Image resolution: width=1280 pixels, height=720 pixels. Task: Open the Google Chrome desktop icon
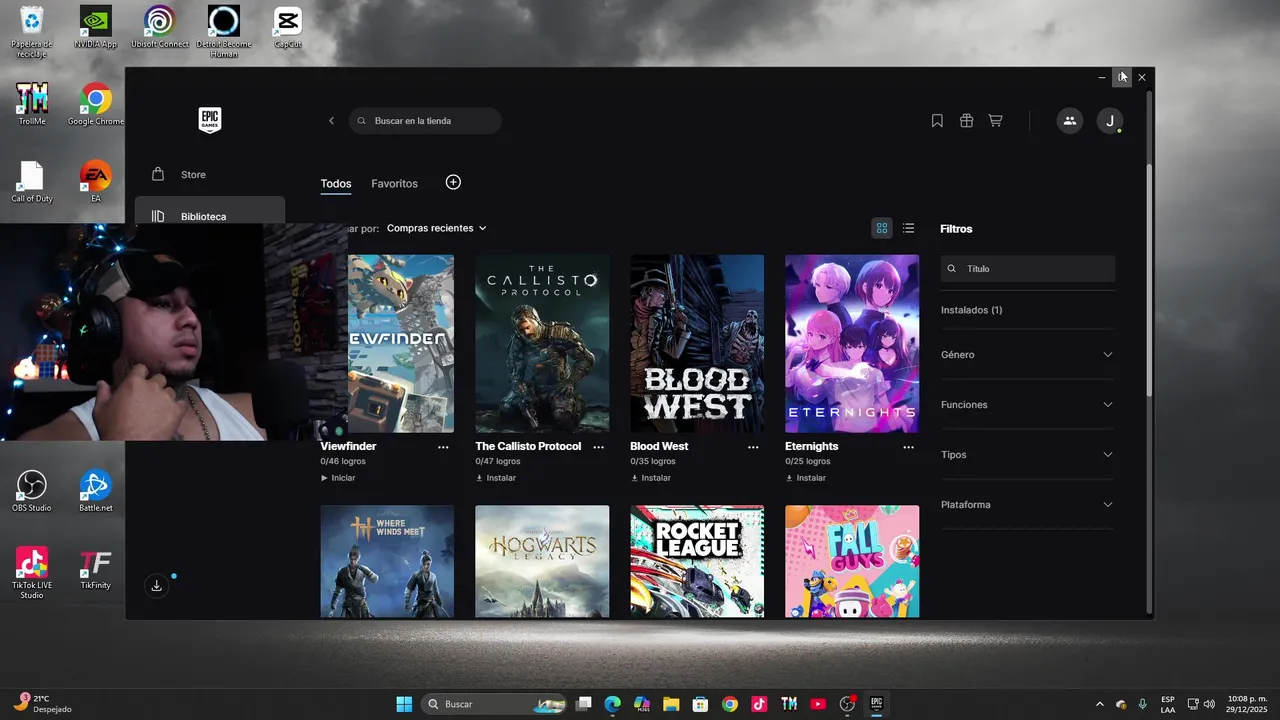pyautogui.click(x=96, y=105)
